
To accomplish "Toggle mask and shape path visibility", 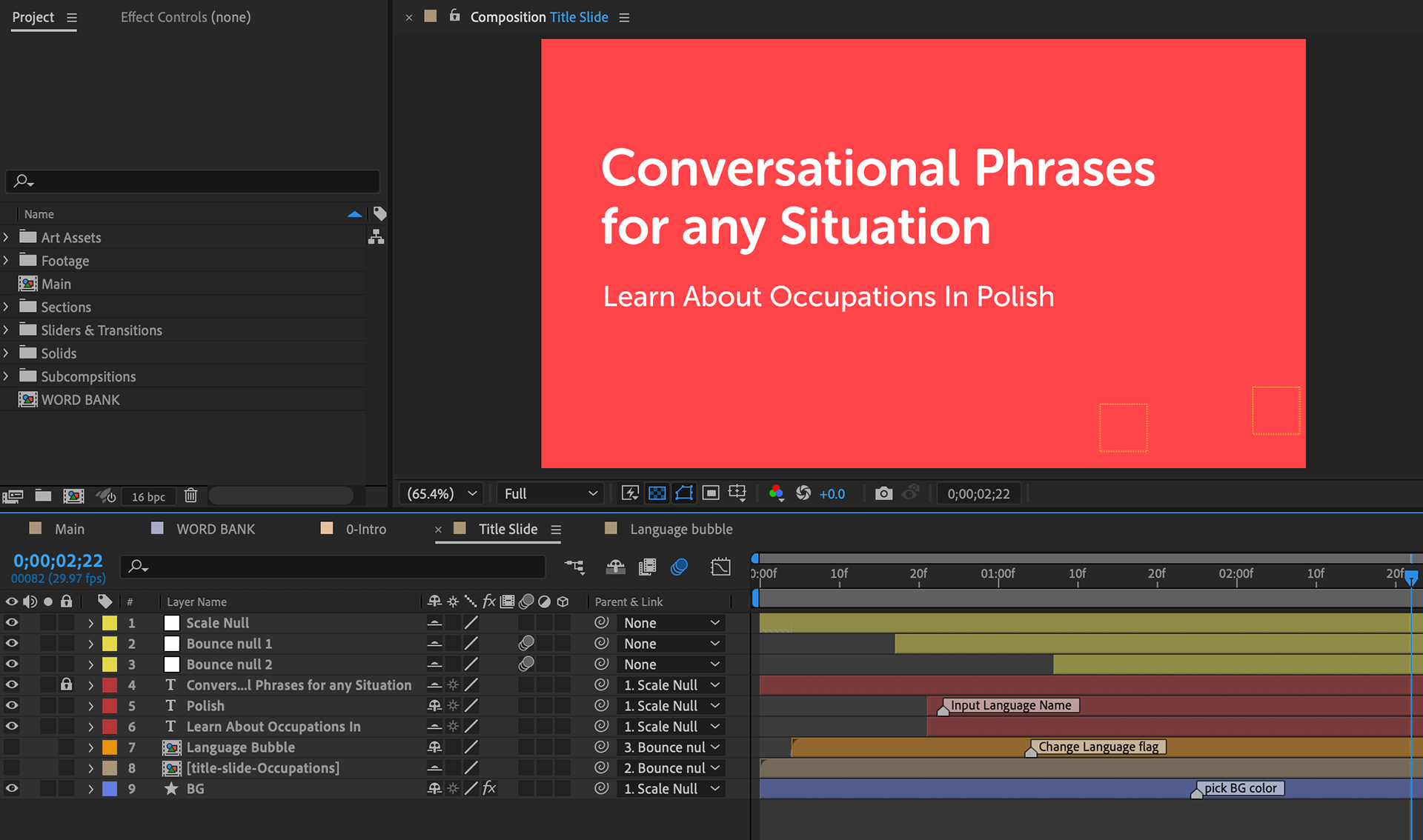I will coord(683,493).
